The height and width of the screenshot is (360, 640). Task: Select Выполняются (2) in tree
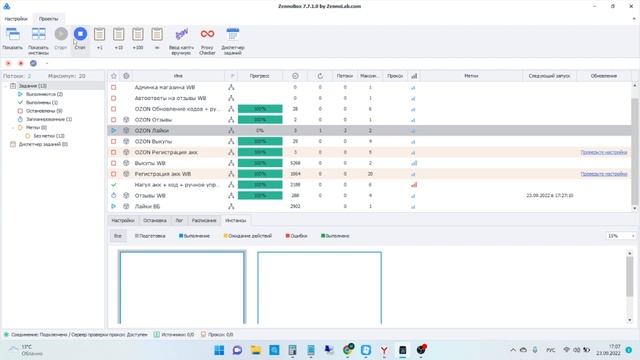(44, 94)
